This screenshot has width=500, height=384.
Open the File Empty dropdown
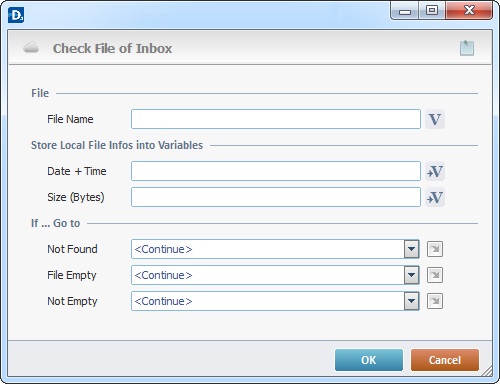[411, 275]
